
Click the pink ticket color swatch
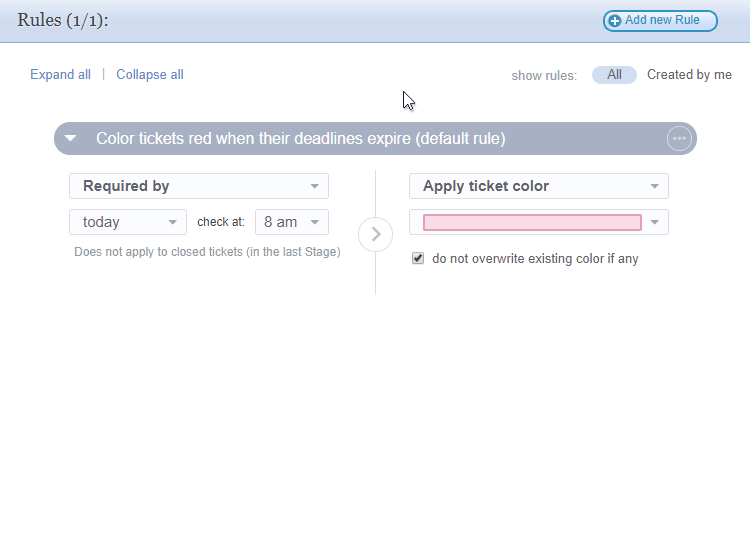(532, 222)
